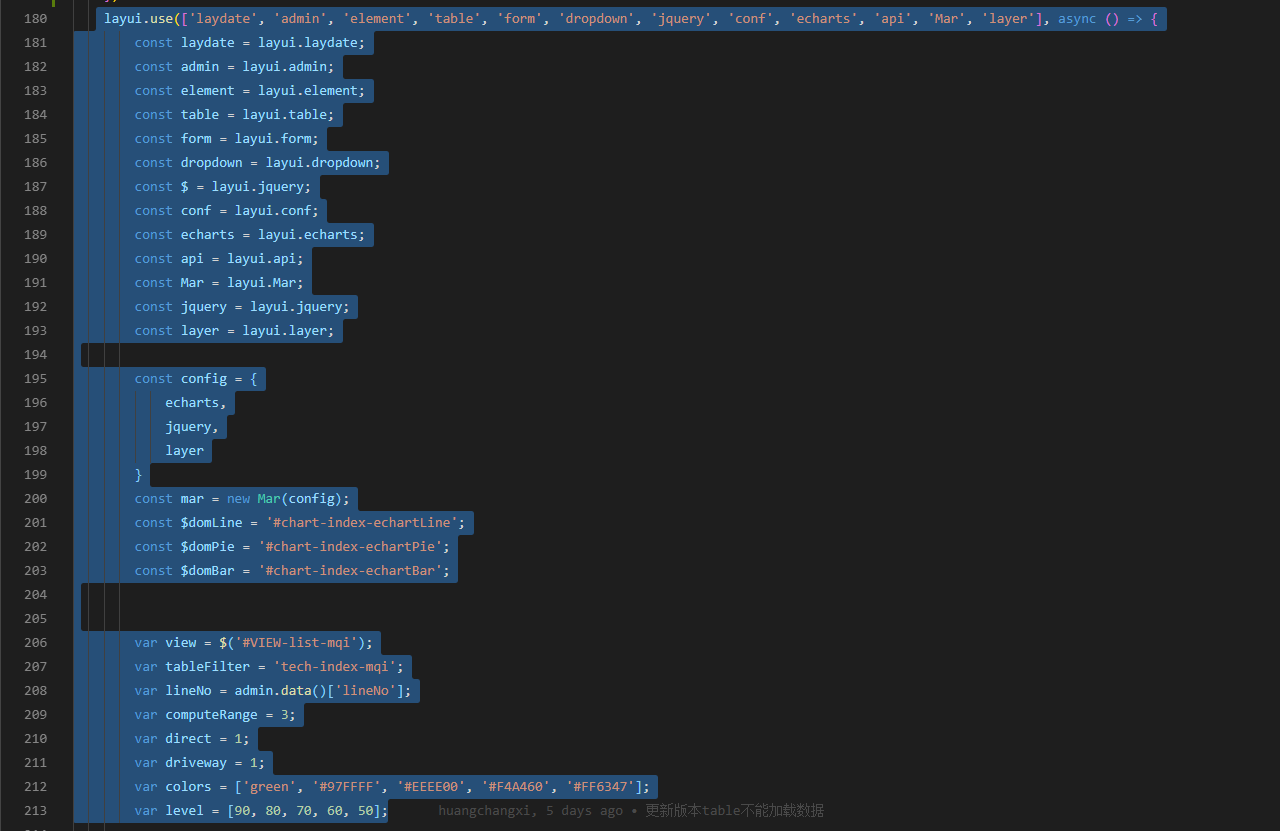This screenshot has width=1280, height=831.
Task: Click line number 199 in the gutter
Action: coord(35,475)
